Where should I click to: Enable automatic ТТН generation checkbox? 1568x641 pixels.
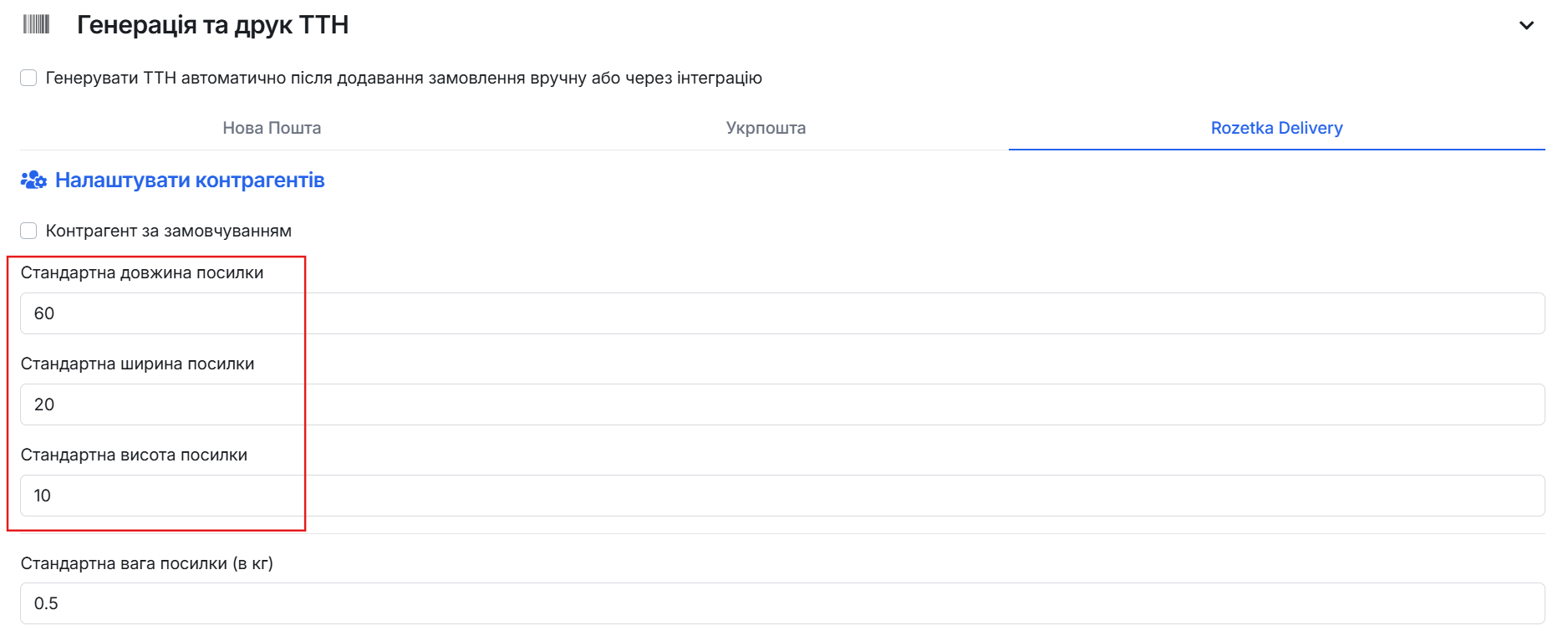click(28, 78)
